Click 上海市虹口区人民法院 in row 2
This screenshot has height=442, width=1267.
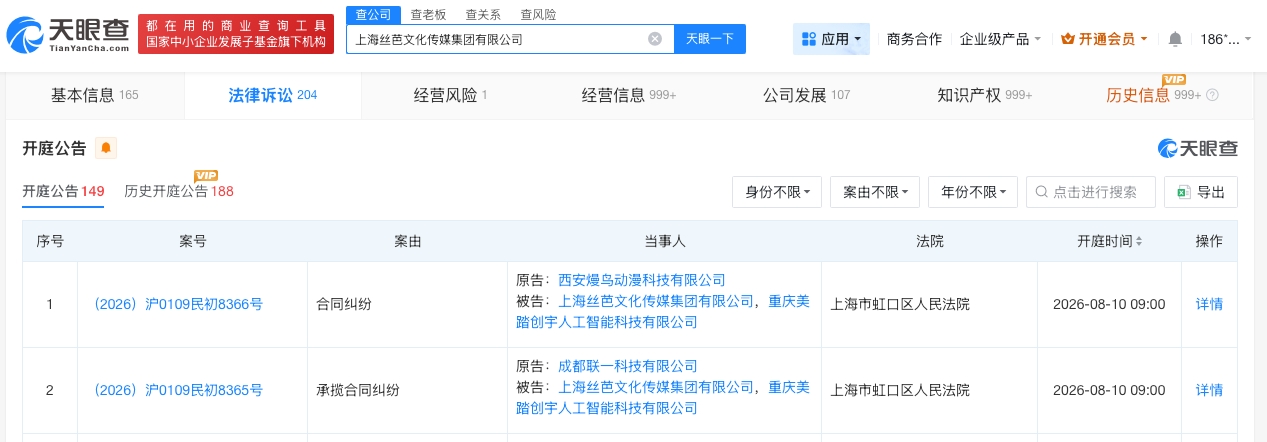900,390
